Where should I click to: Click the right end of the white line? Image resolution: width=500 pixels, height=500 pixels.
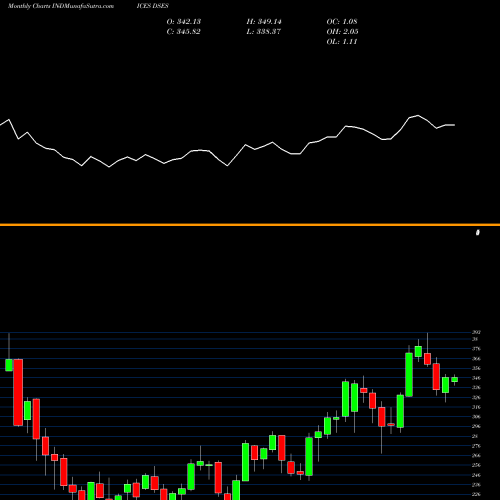click(454, 125)
